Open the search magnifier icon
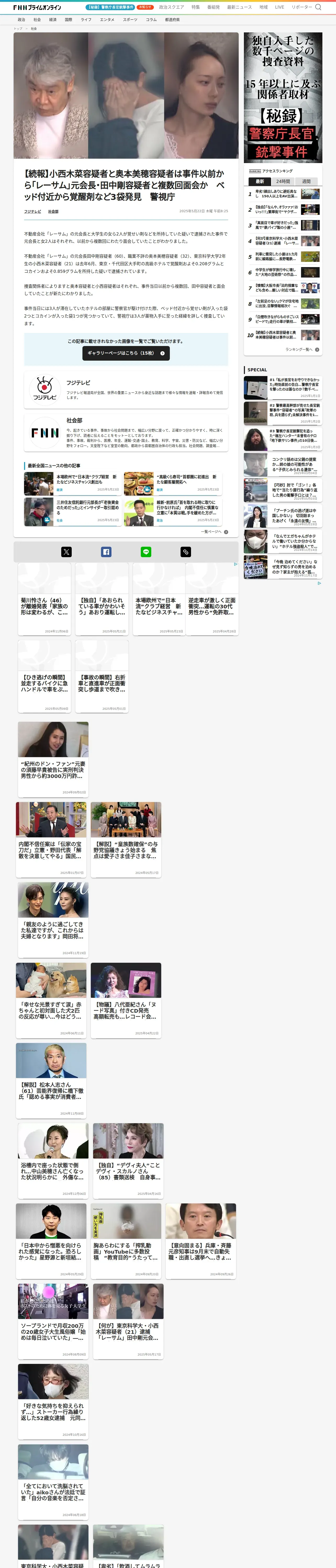Screen dimensions: 336x1568 pos(318,7)
